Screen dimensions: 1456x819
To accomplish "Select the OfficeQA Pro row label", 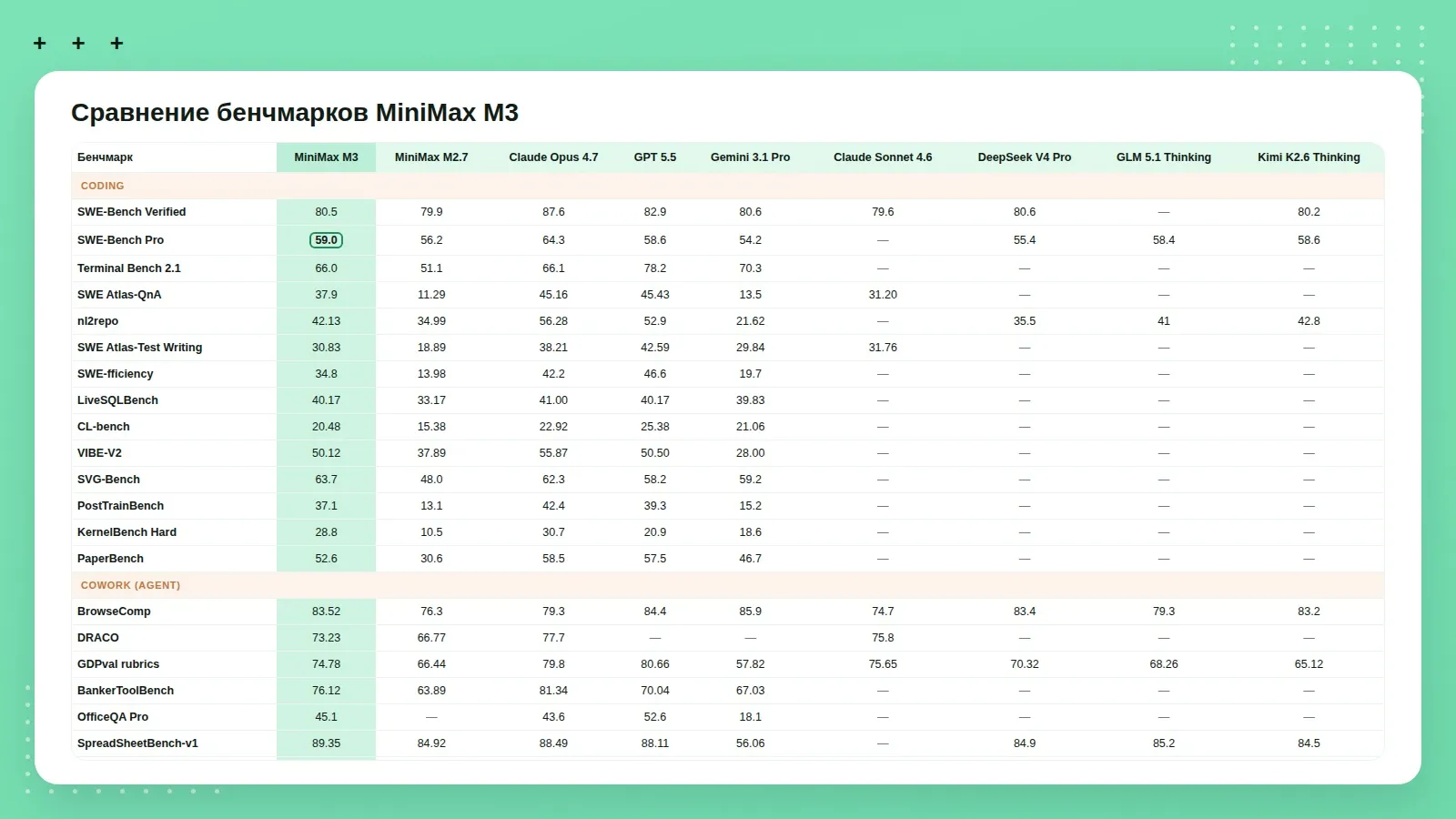I will point(113,717).
